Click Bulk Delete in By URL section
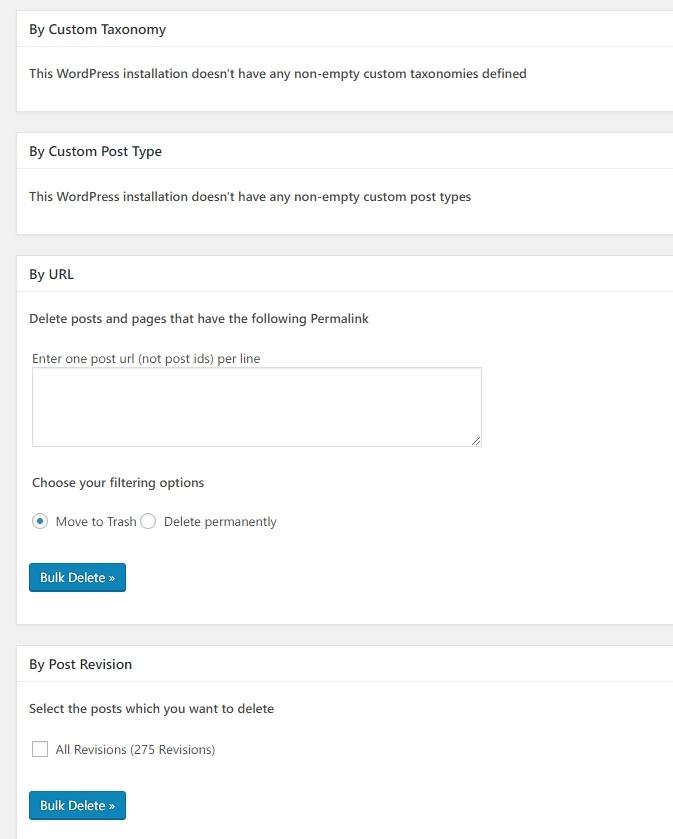 [x=78, y=577]
